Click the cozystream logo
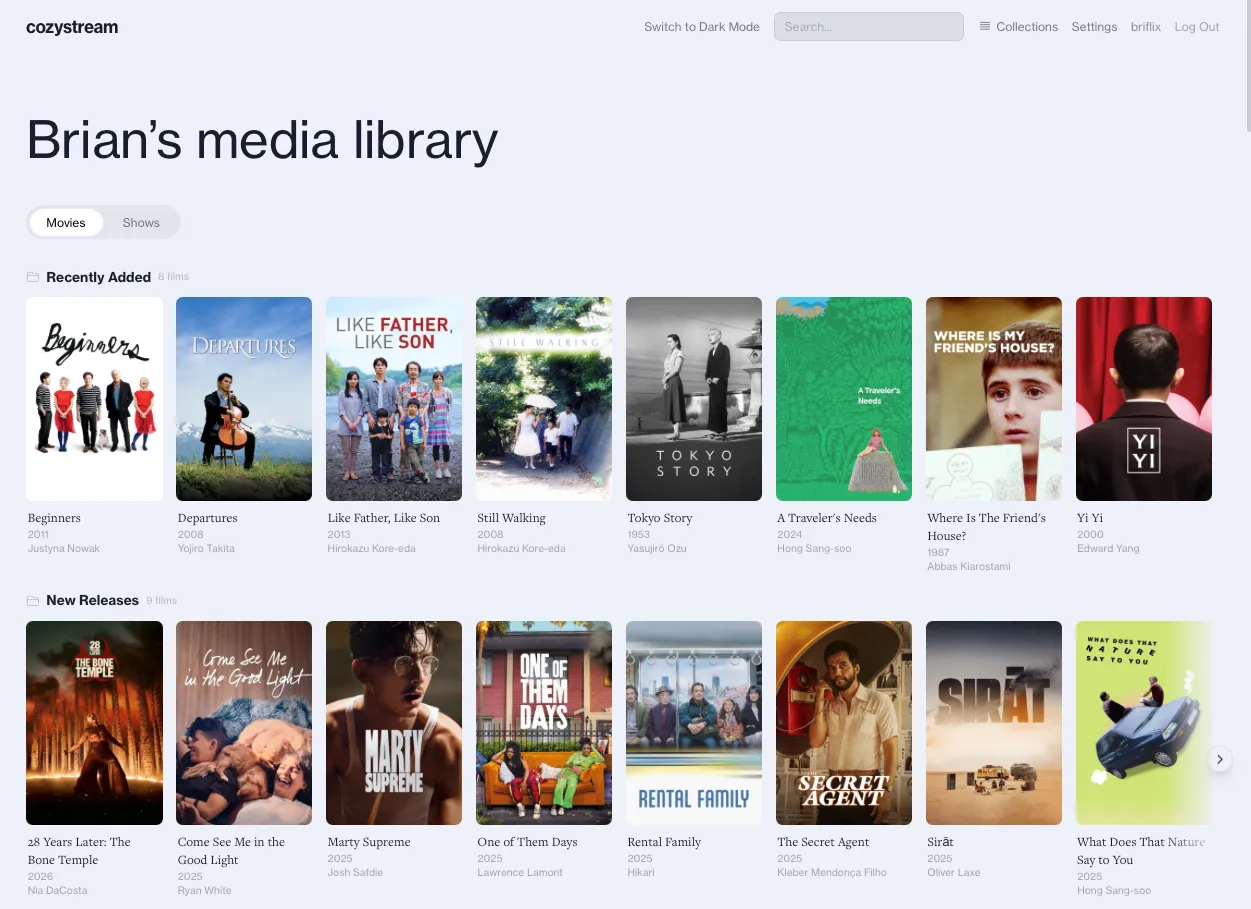The width and height of the screenshot is (1251, 909). [72, 27]
